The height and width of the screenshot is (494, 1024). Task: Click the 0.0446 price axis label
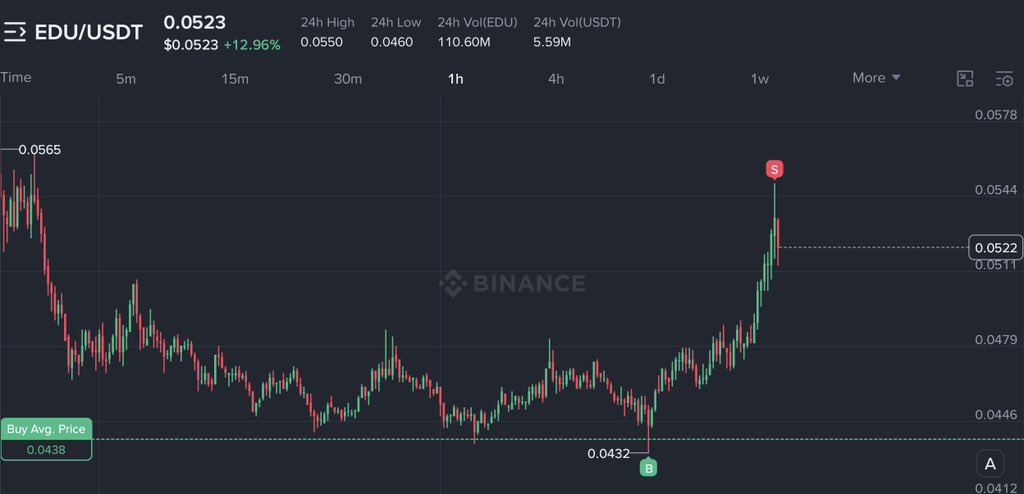point(996,414)
